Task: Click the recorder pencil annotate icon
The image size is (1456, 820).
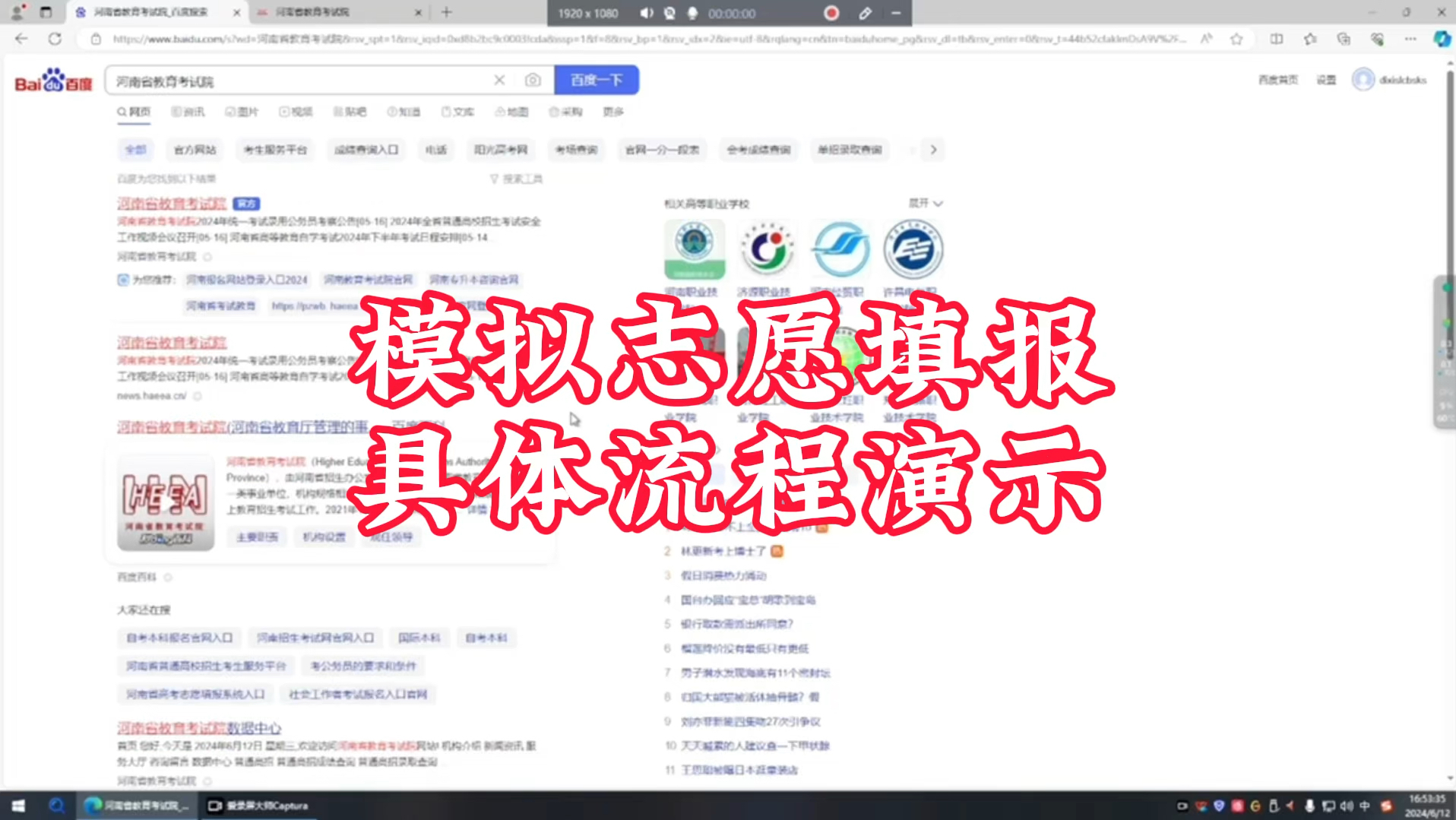Action: 865,13
